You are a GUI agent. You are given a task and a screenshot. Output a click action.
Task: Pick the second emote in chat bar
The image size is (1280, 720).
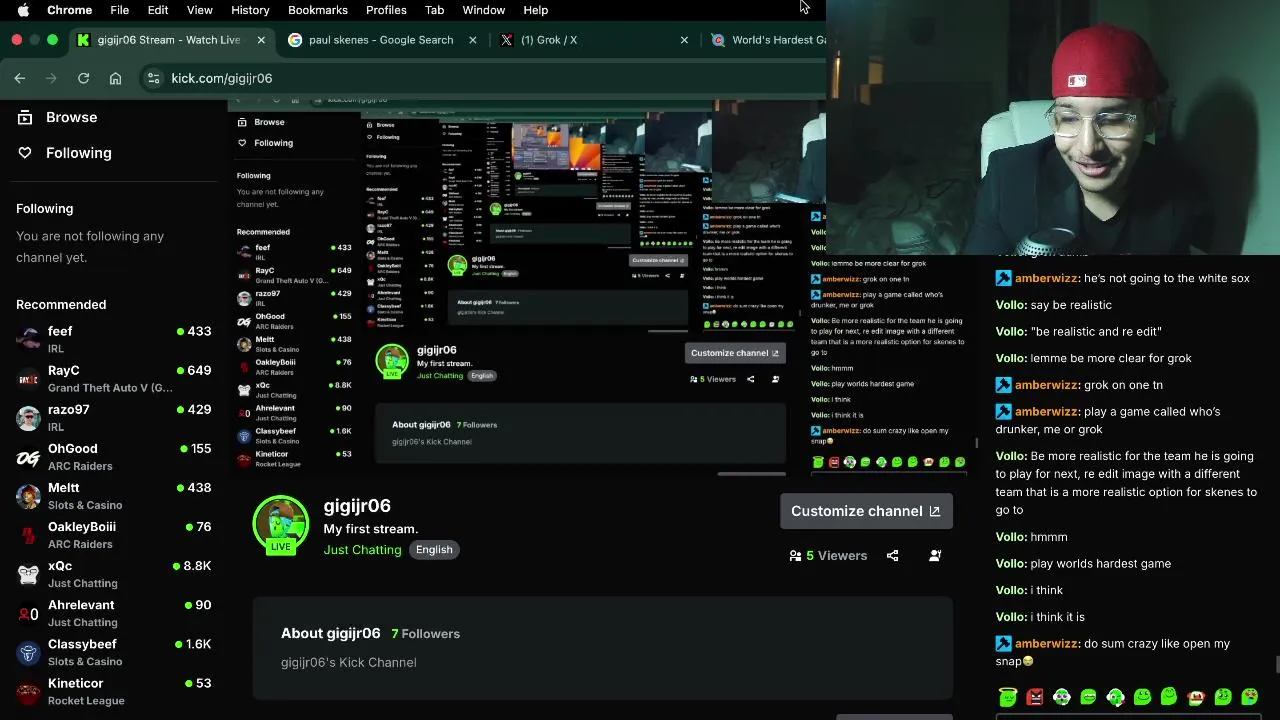pos(1034,697)
